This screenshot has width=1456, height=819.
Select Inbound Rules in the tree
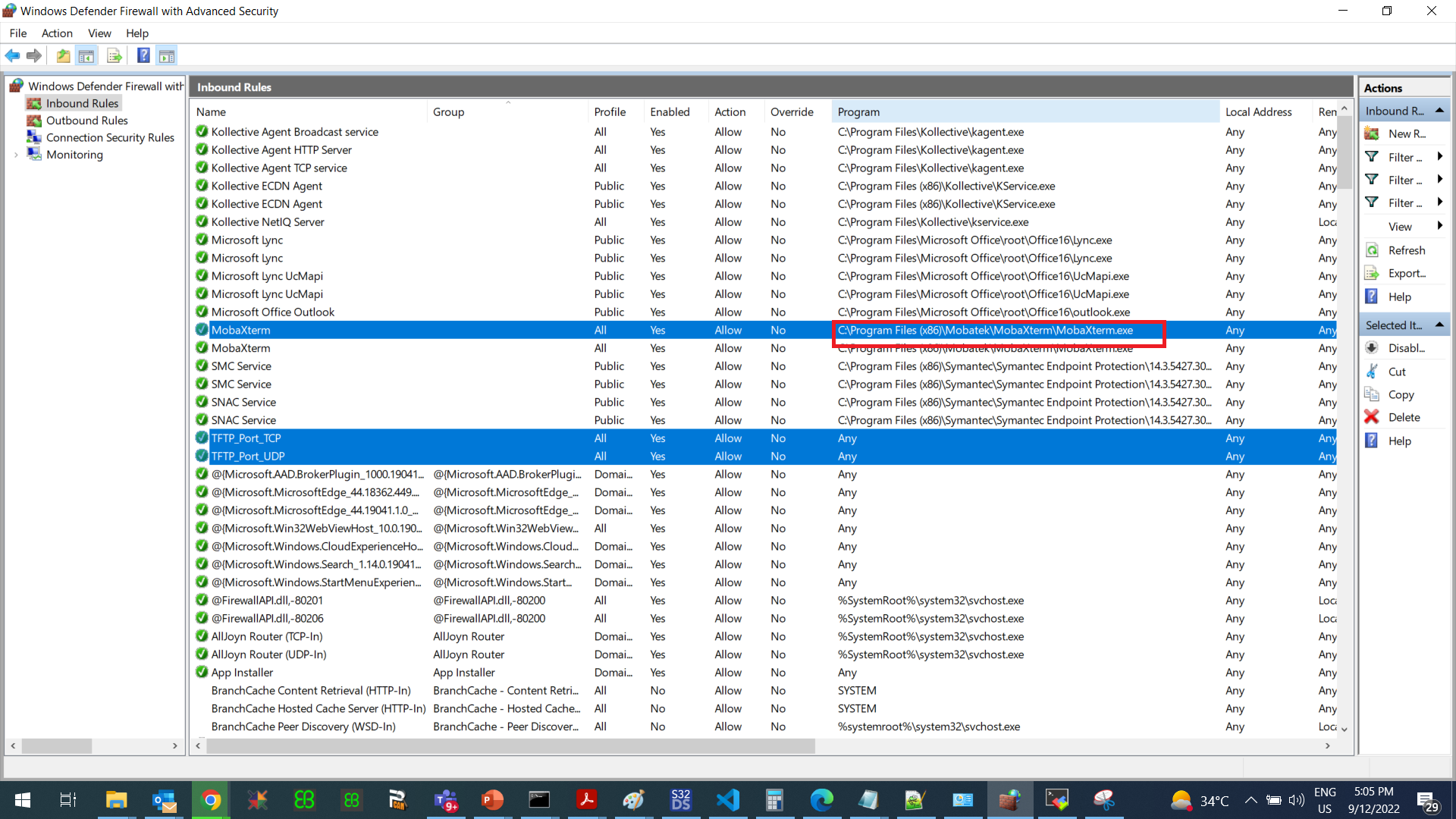click(x=82, y=103)
